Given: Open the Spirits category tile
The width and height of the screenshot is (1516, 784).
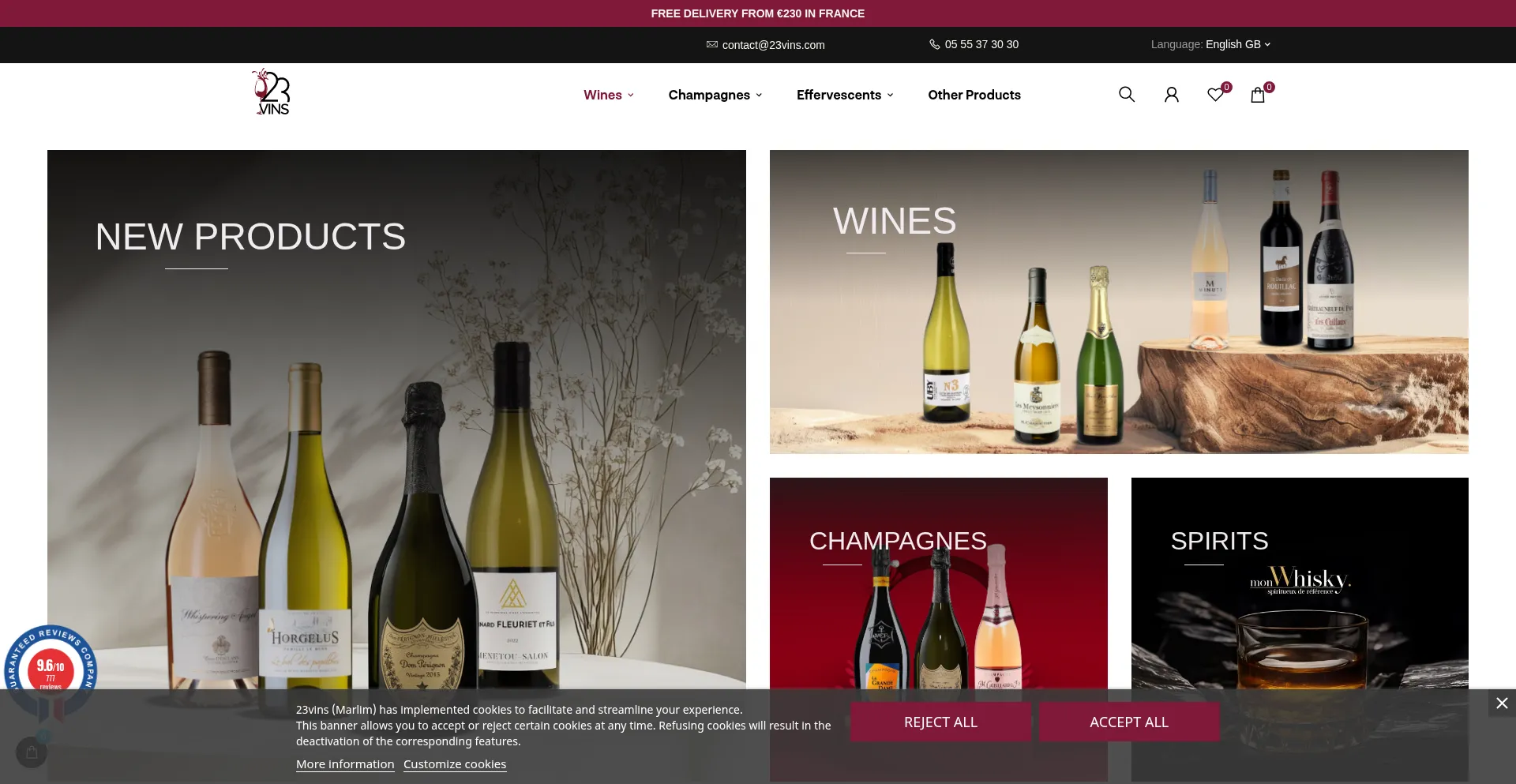Looking at the screenshot, I should tap(1300, 583).
